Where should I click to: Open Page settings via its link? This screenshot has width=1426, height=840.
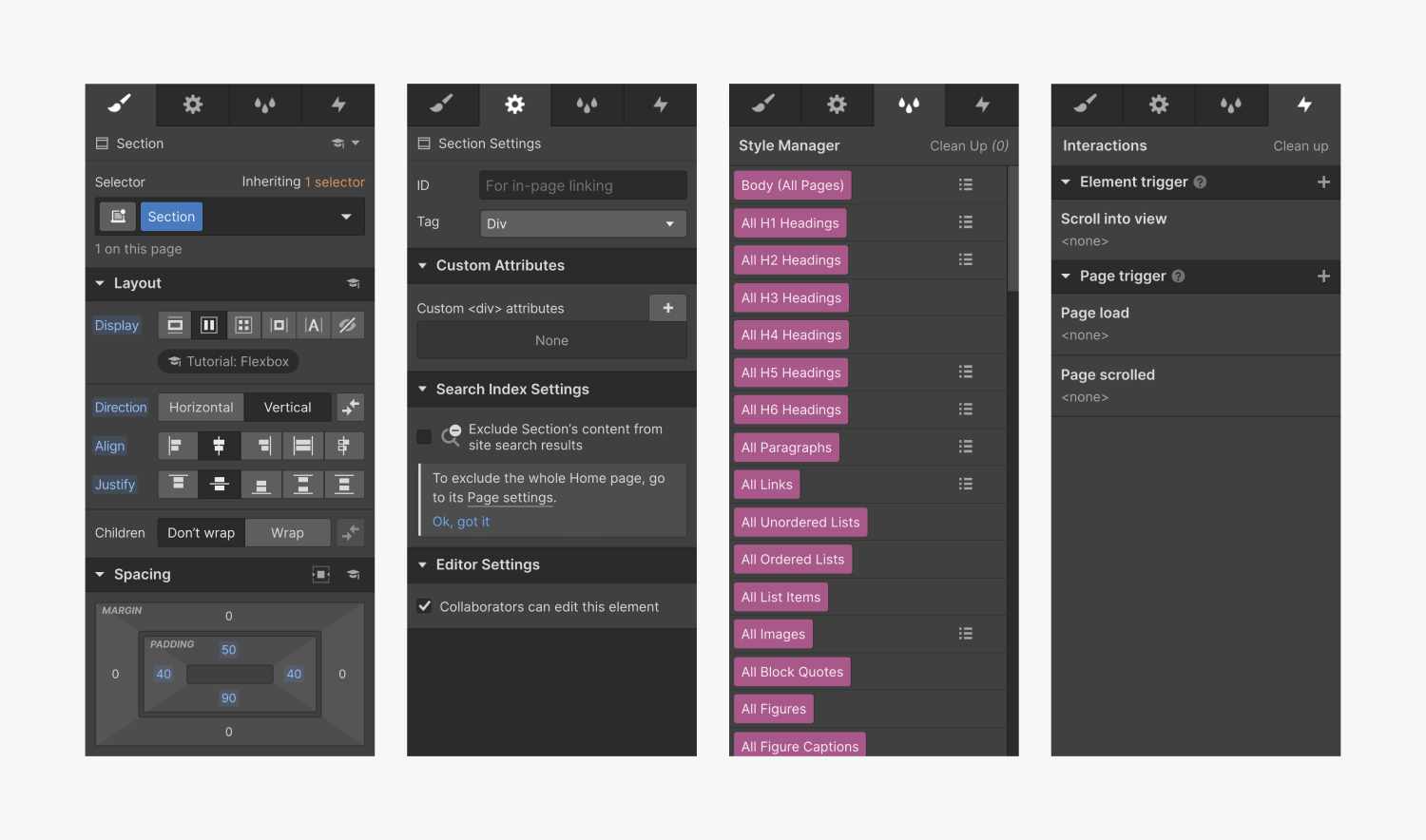pos(509,497)
